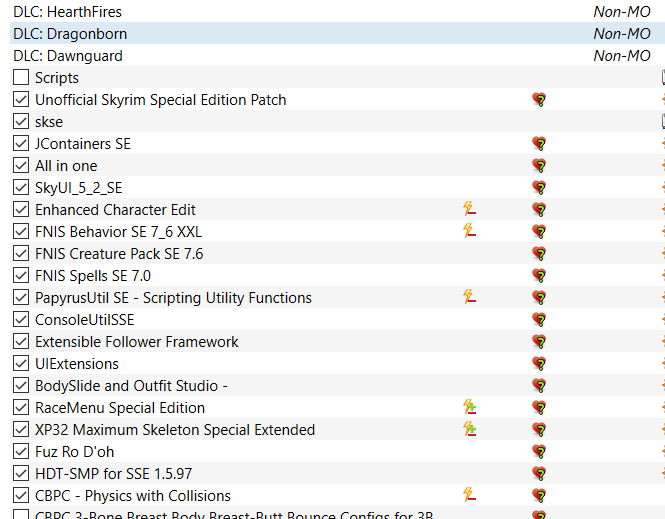Select the ConsoleUtilSSE mod name
Viewport: 665px width, 519px height.
click(84, 320)
